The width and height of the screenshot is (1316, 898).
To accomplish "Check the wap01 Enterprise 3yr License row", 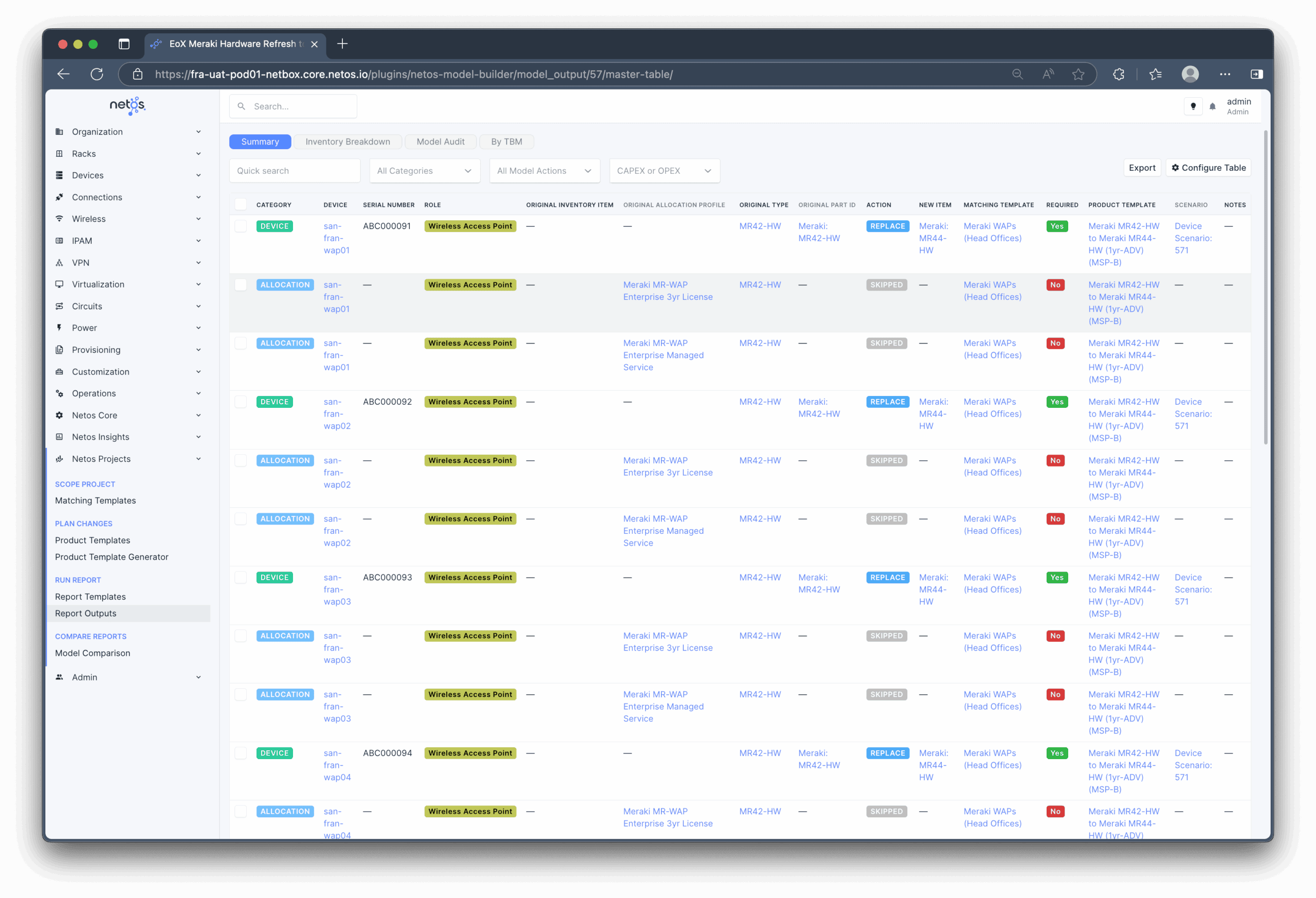I will [x=241, y=284].
